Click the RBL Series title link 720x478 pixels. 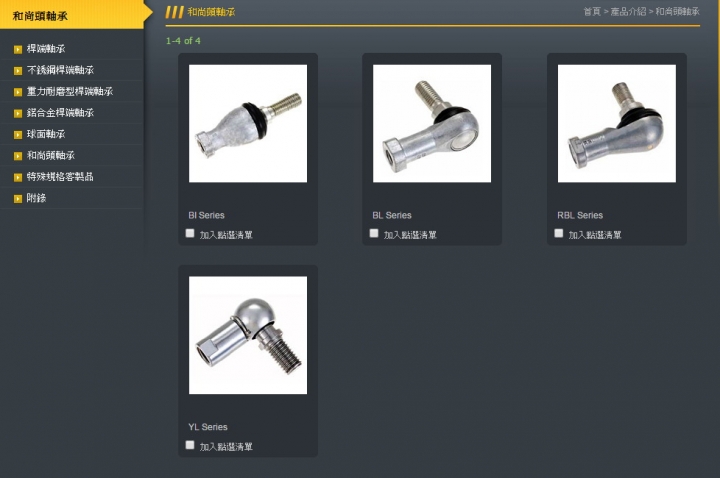click(580, 215)
